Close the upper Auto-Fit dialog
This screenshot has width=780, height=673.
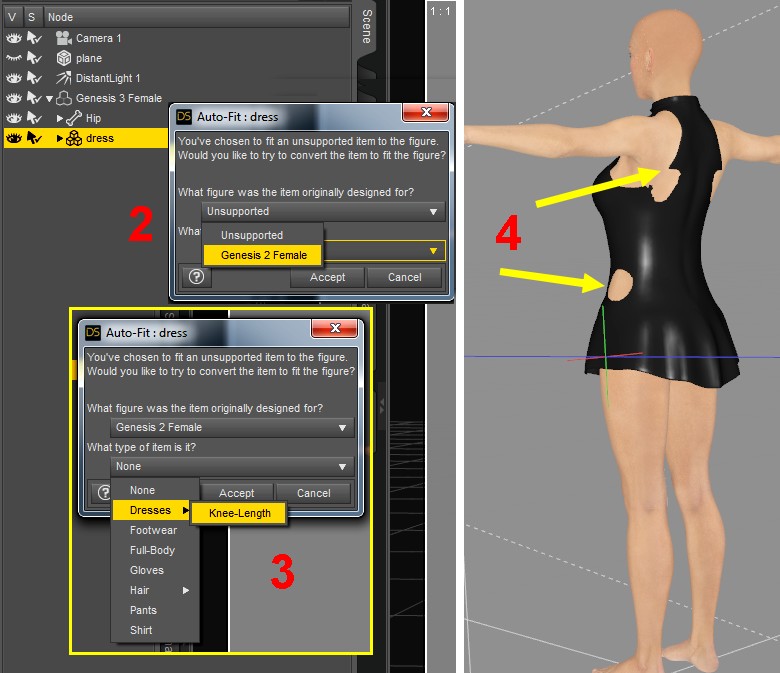tap(426, 112)
